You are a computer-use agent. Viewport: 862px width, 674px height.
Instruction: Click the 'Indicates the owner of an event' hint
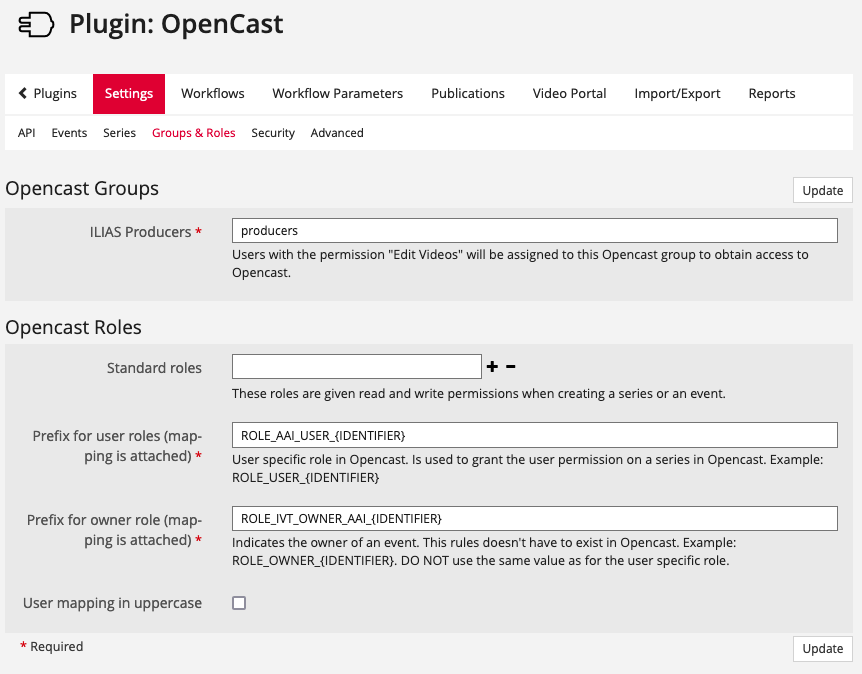click(x=484, y=551)
